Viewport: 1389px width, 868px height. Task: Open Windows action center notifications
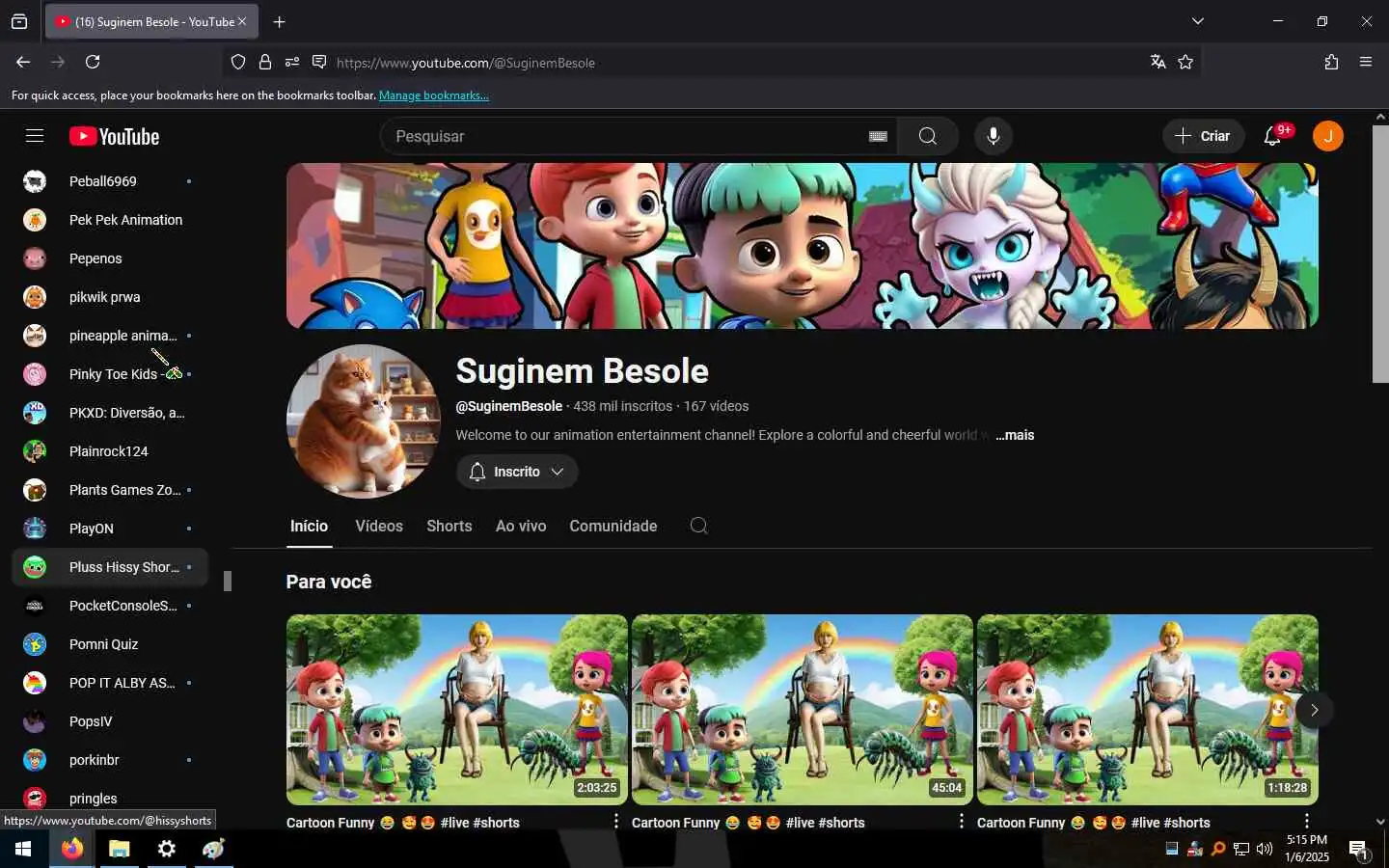pos(1358,850)
